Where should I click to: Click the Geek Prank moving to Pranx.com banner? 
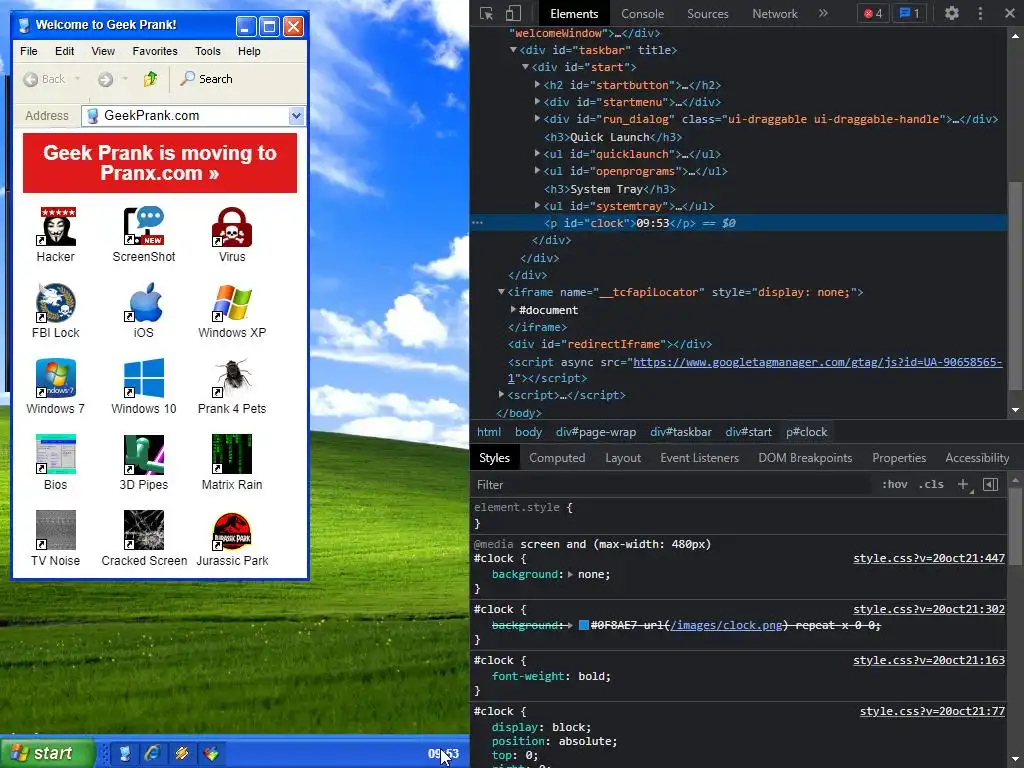click(x=160, y=163)
